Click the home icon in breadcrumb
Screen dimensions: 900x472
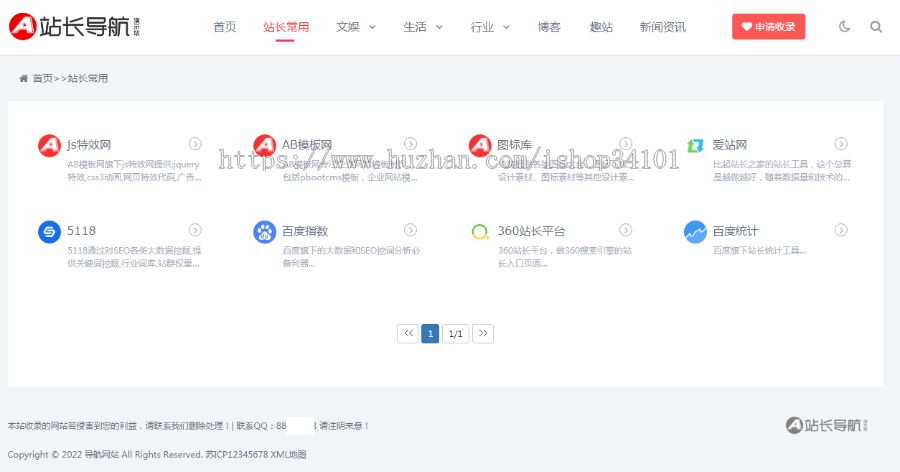click(x=24, y=79)
